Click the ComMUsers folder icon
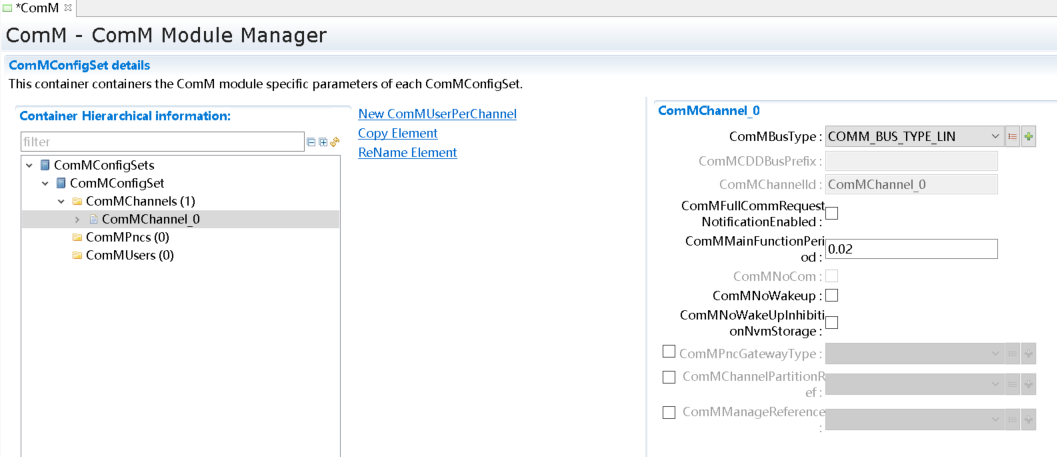The image size is (1057, 457). [x=77, y=255]
